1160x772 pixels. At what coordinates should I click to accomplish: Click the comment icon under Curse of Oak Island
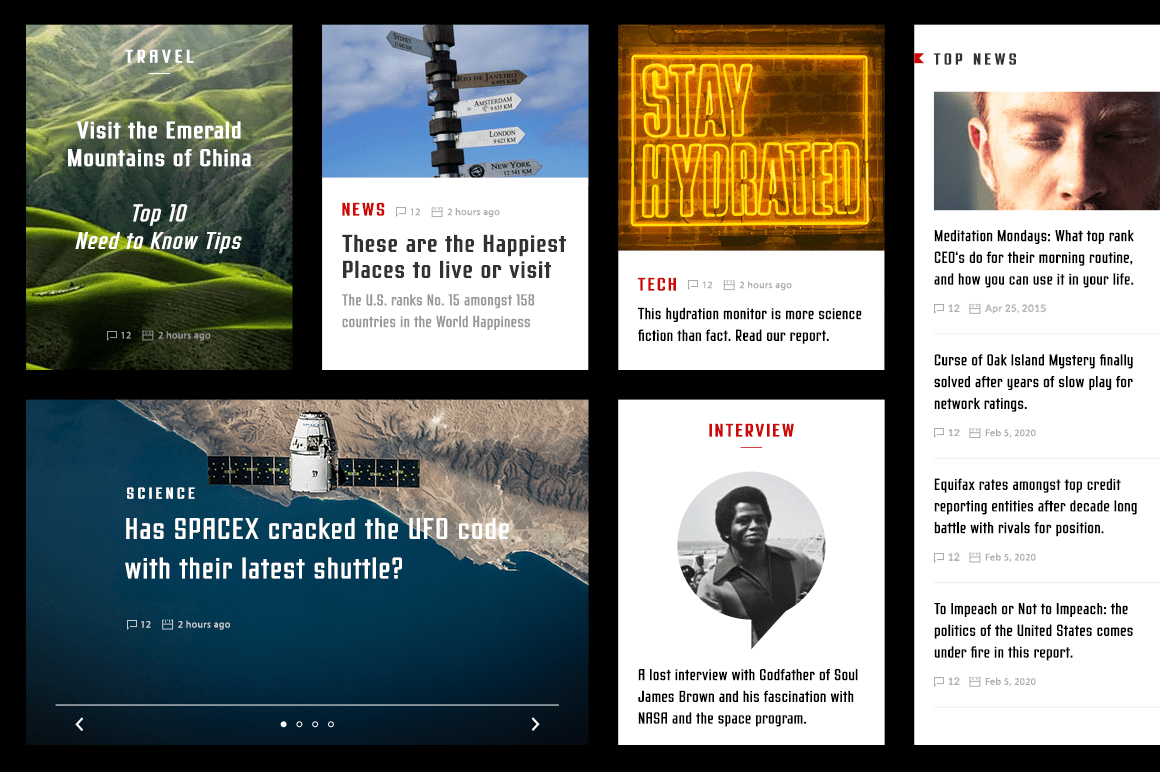(x=939, y=433)
